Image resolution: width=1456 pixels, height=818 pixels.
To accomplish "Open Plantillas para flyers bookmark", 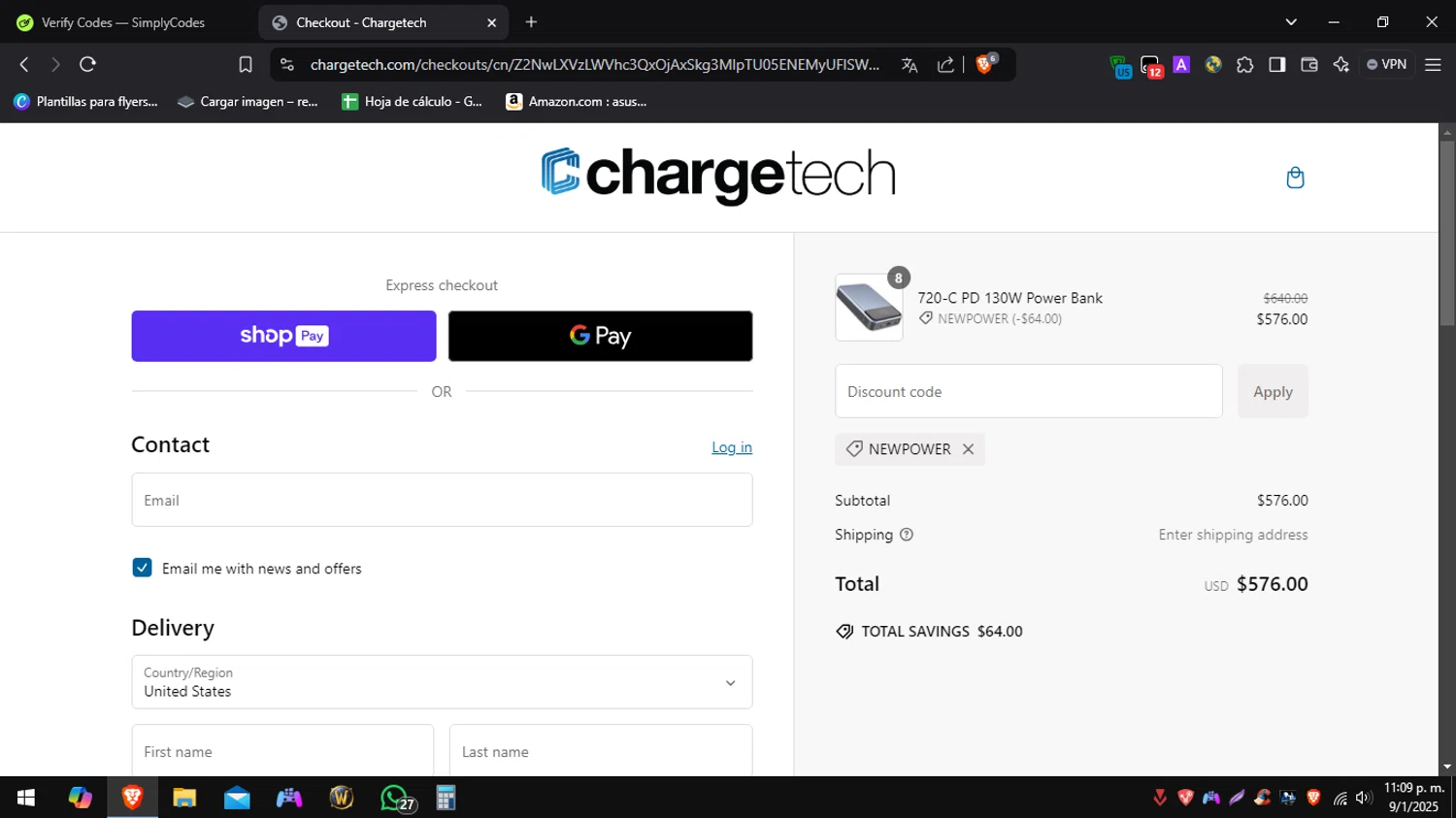I will coord(85,101).
